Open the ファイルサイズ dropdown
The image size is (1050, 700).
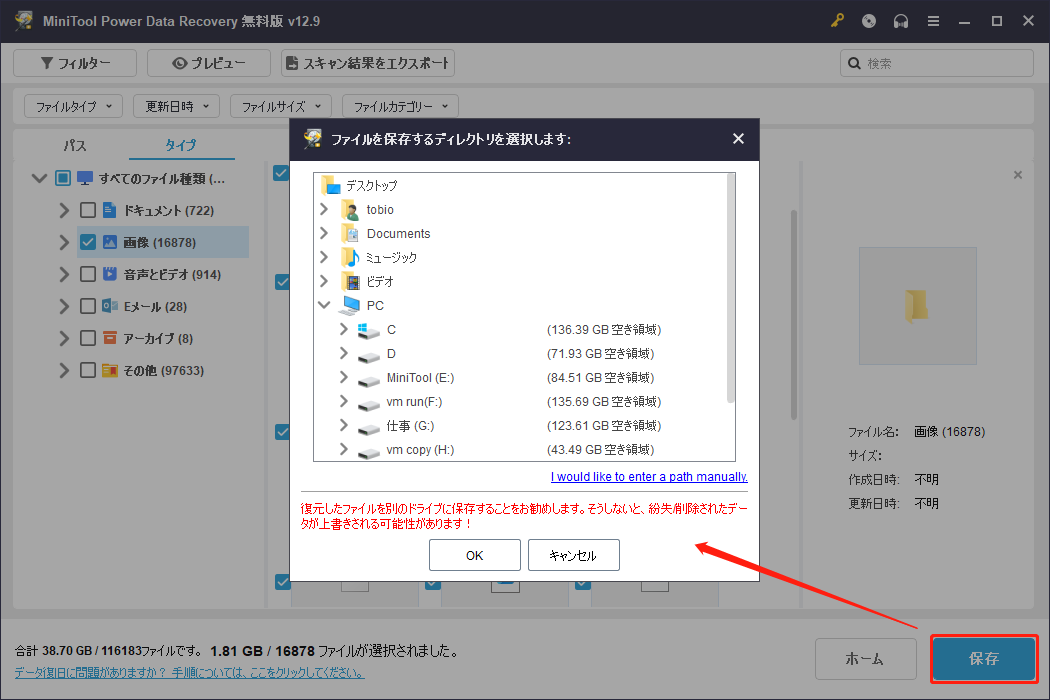(281, 106)
